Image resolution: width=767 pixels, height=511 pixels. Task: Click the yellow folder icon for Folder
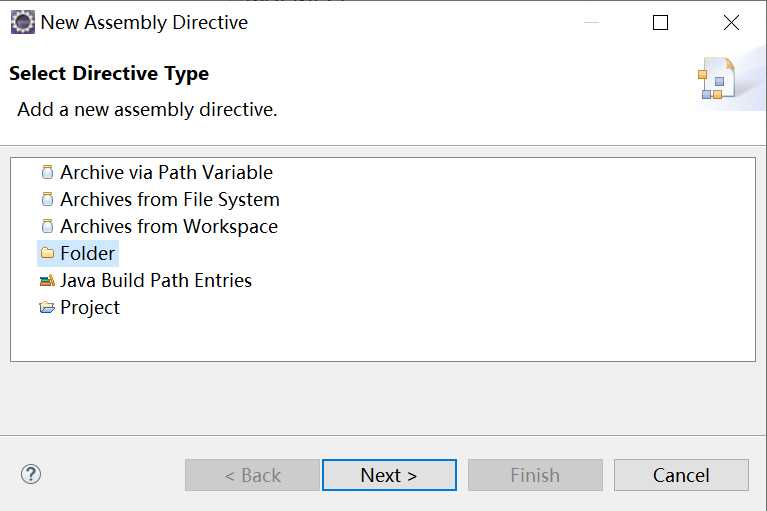coord(47,253)
